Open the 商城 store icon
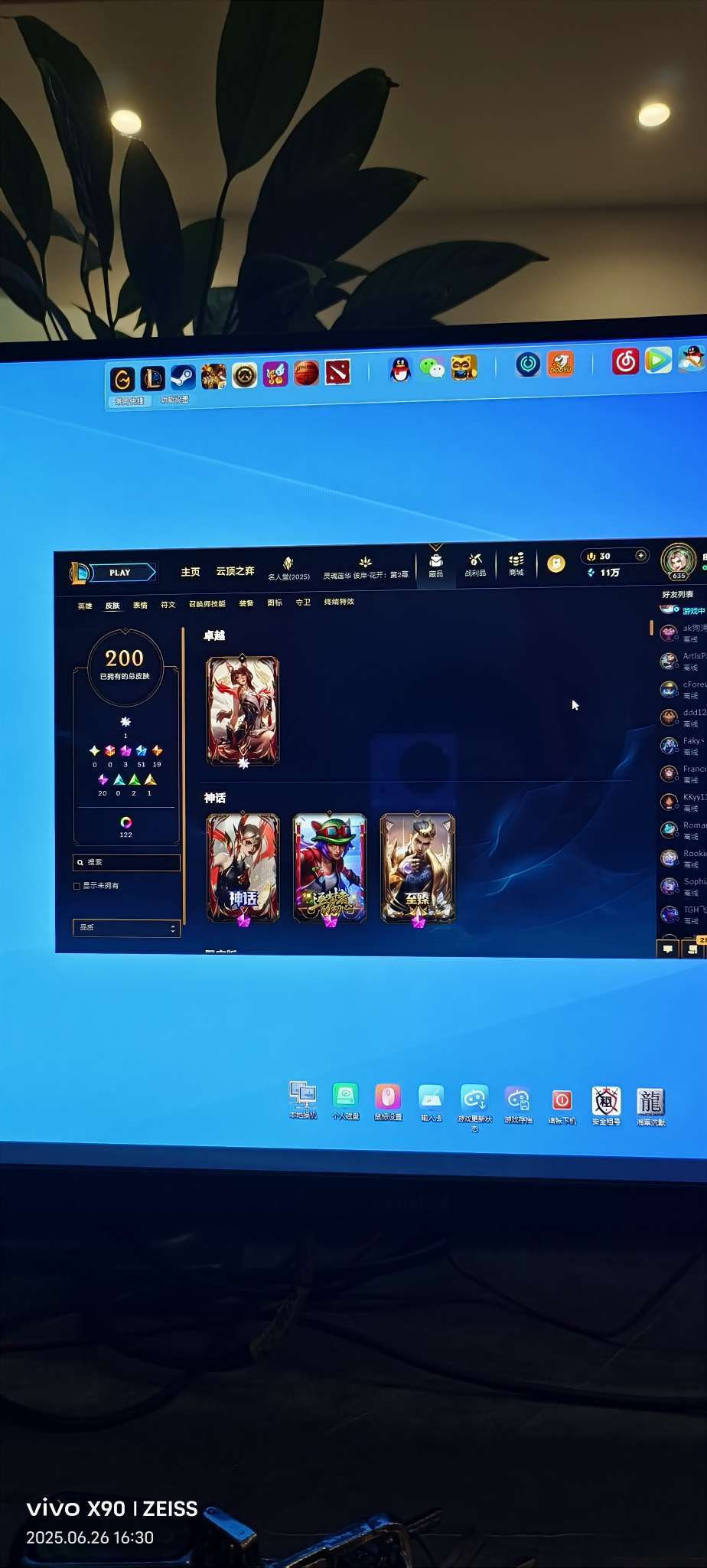 point(516,564)
